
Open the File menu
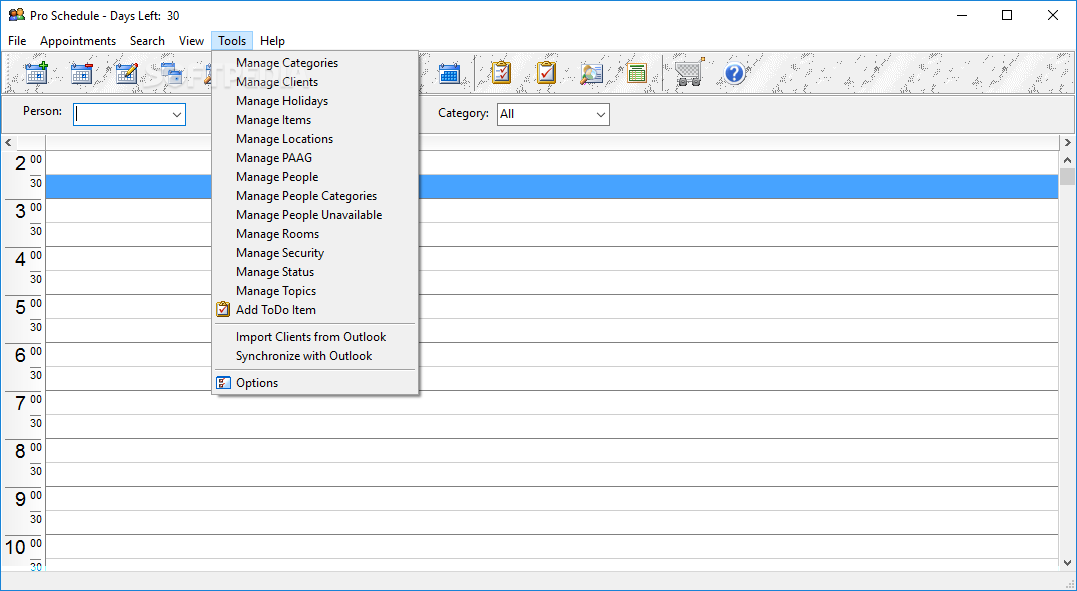[17, 41]
